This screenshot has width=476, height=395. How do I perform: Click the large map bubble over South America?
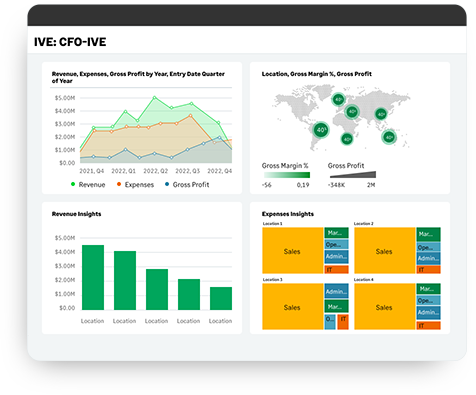[321, 130]
